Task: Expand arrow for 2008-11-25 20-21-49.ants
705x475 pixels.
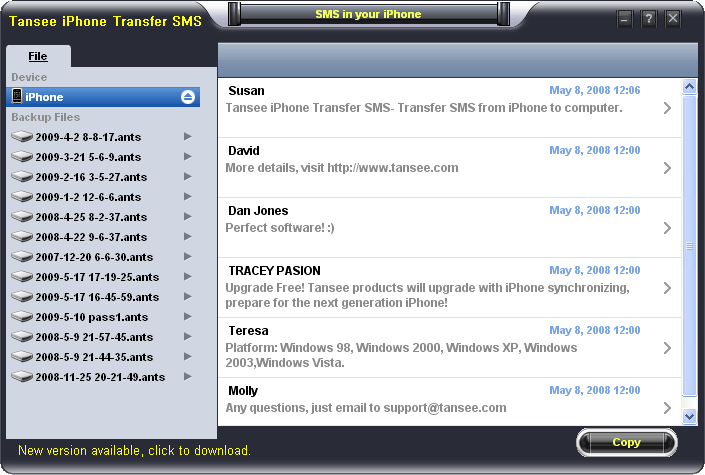Action: (x=188, y=376)
